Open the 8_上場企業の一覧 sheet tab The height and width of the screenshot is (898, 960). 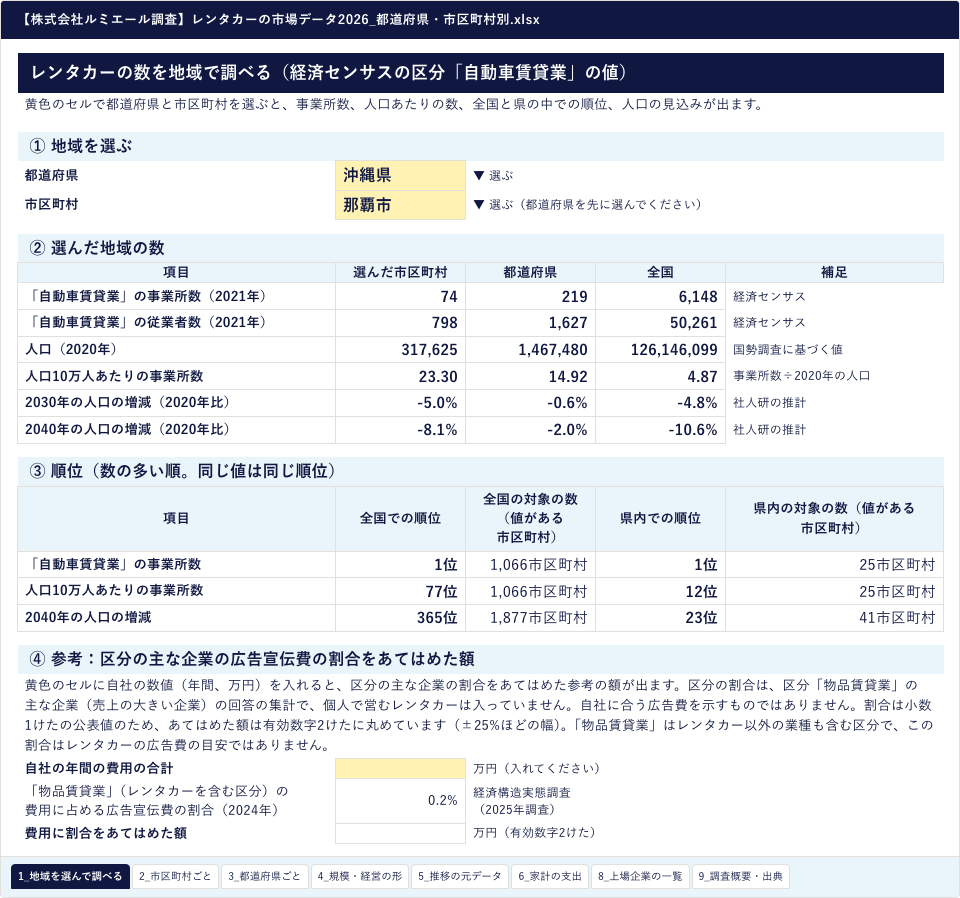tap(640, 876)
